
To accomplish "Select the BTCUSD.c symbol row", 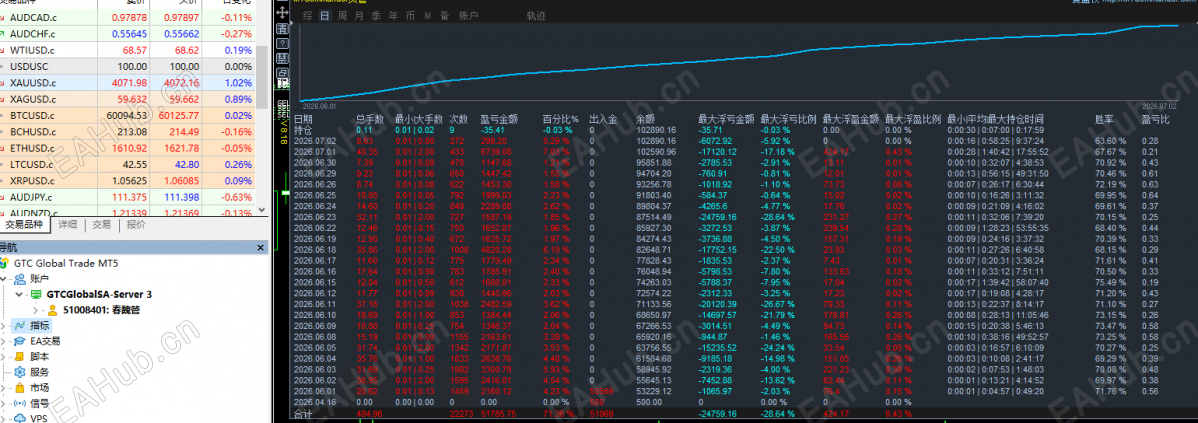I will 128,115.
